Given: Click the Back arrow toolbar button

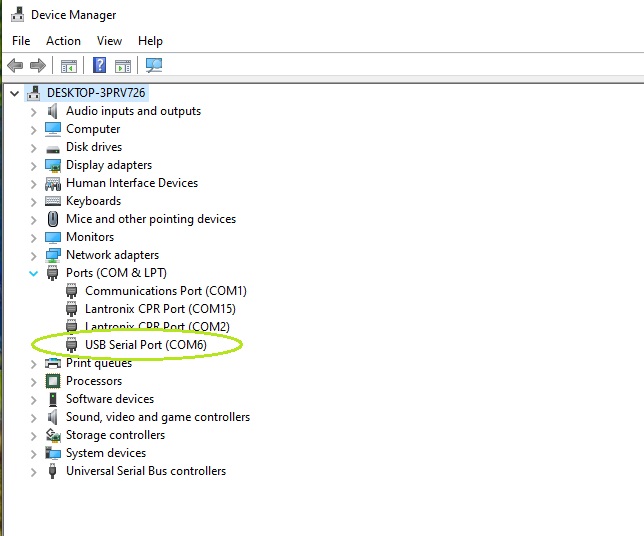Looking at the screenshot, I should pos(15,66).
